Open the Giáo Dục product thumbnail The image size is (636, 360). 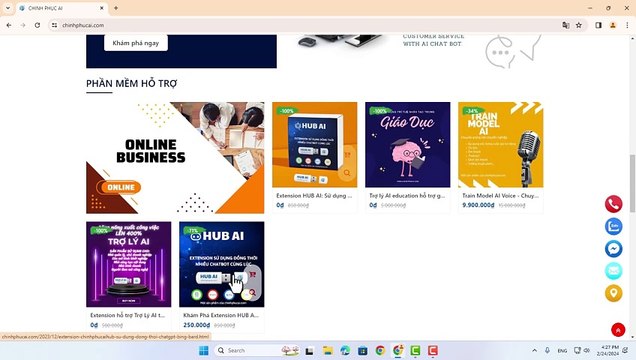pyautogui.click(x=408, y=145)
